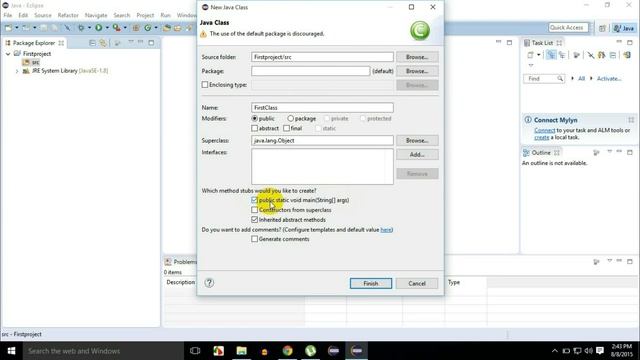Click the New Task icon in Task List
640x360 pixels.
pyautogui.click(x=530, y=55)
